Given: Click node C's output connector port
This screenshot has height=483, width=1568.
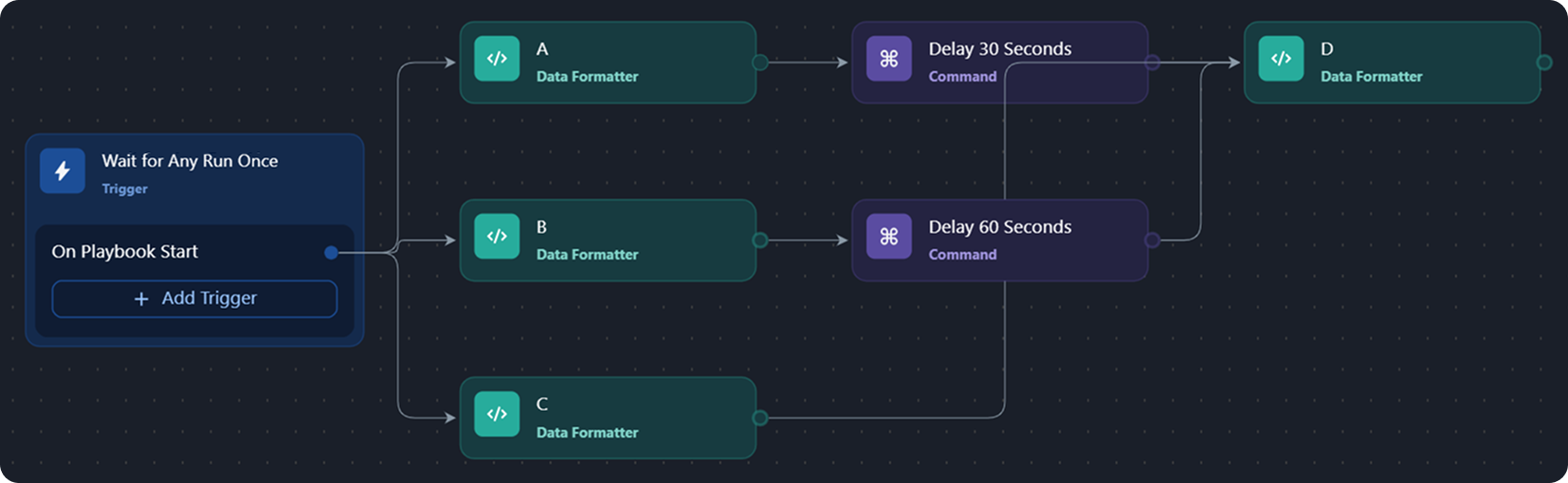Looking at the screenshot, I should [760, 418].
